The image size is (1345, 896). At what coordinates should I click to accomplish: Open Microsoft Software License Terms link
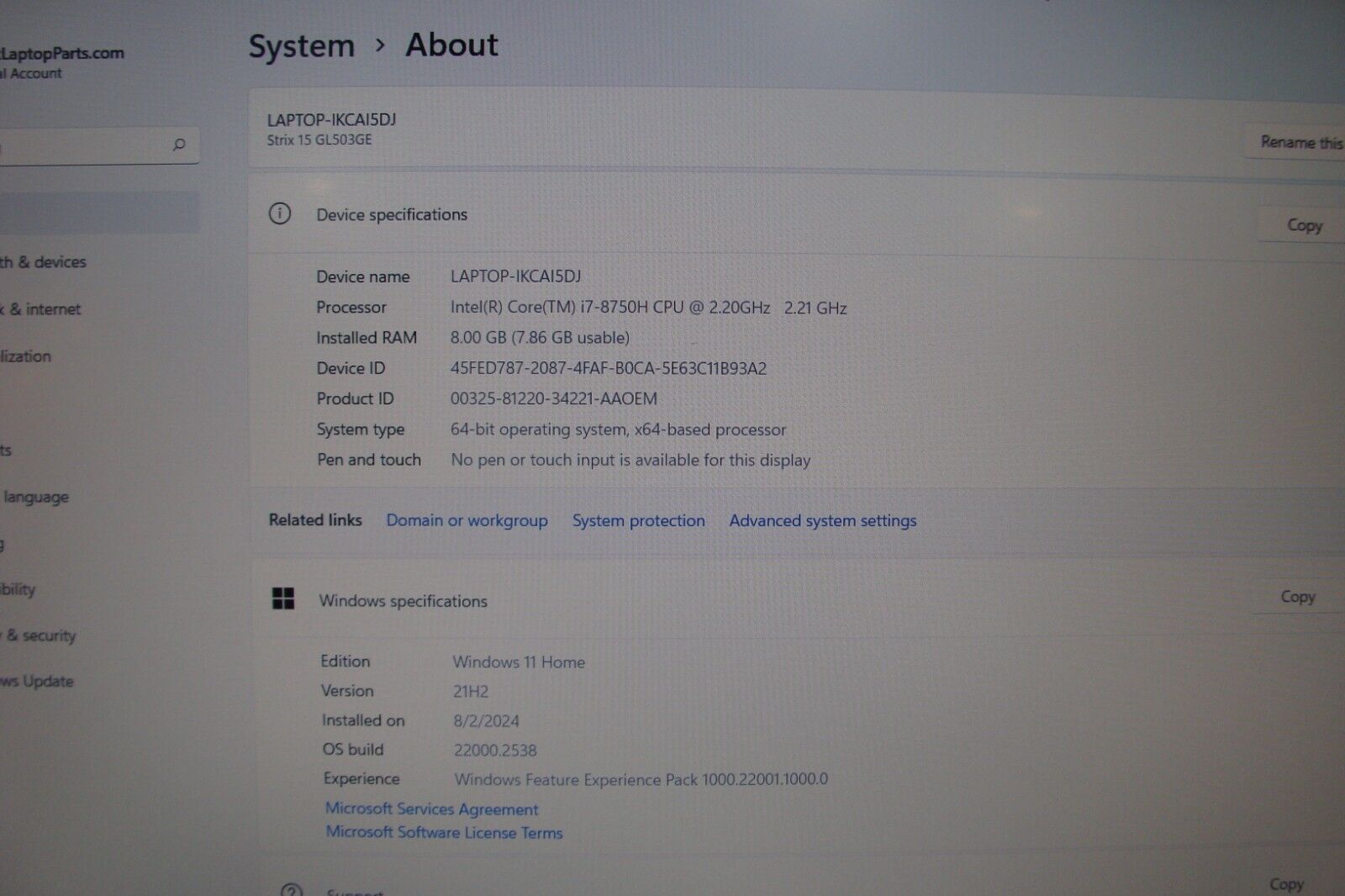pyautogui.click(x=444, y=832)
